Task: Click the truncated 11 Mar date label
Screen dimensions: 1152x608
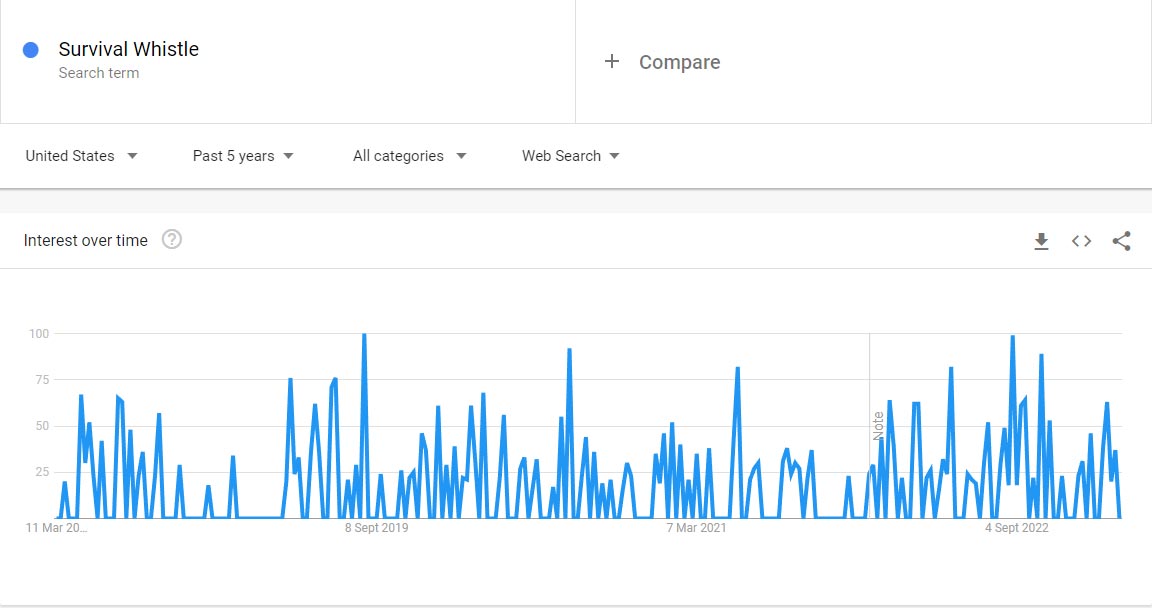Action: [56, 528]
